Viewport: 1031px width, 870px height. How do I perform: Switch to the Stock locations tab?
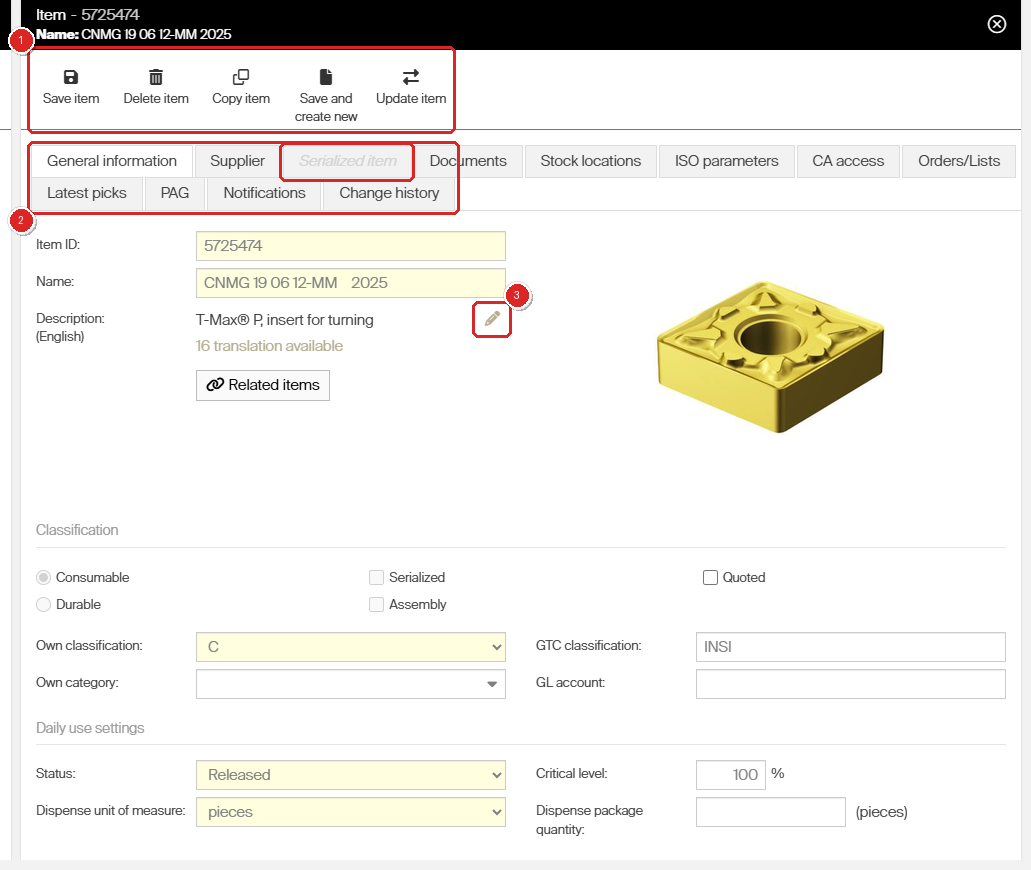coord(590,161)
